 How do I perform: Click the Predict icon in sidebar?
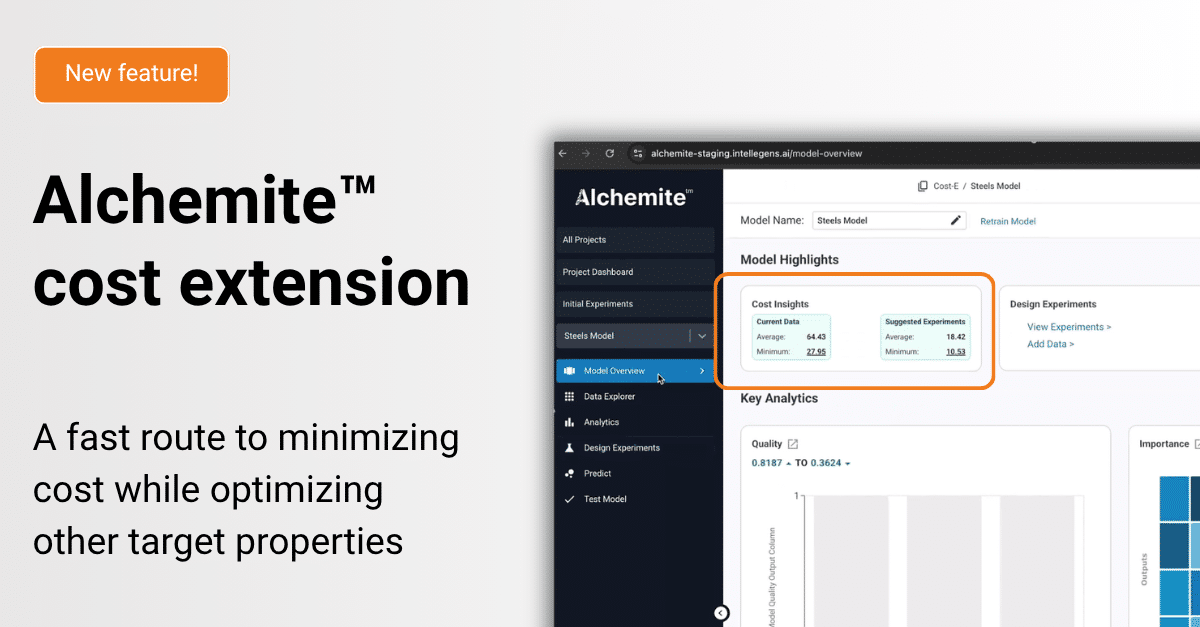click(569, 474)
